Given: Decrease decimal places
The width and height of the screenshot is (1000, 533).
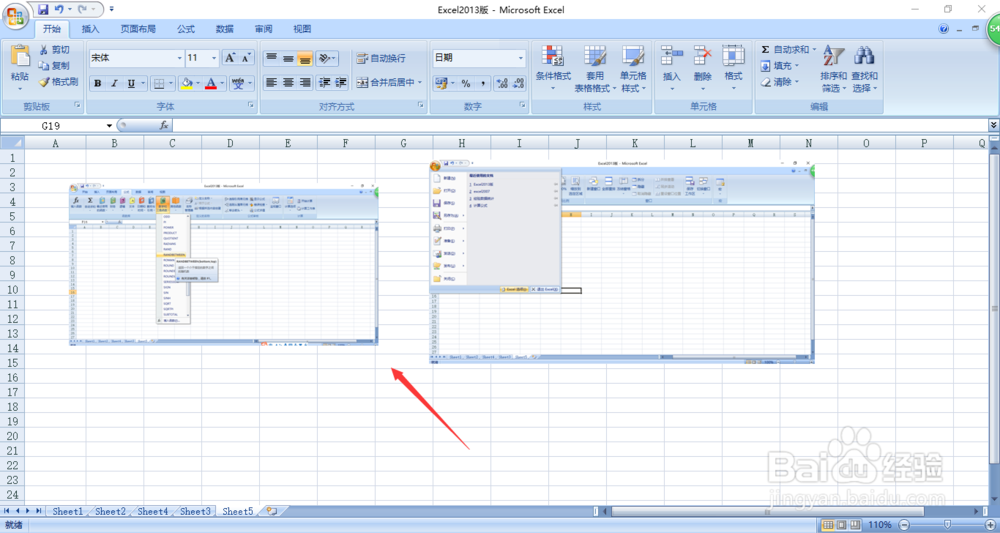Looking at the screenshot, I should coord(518,84).
